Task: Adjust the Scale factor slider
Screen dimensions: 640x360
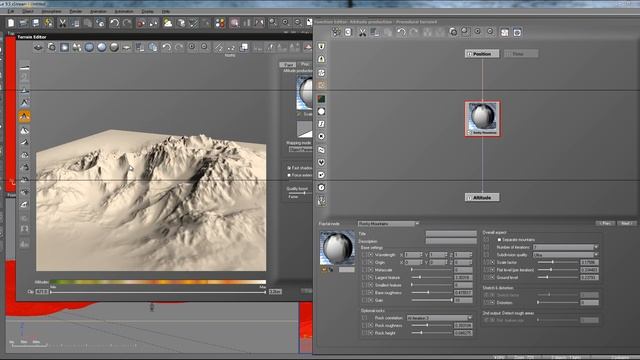Action: coord(558,262)
